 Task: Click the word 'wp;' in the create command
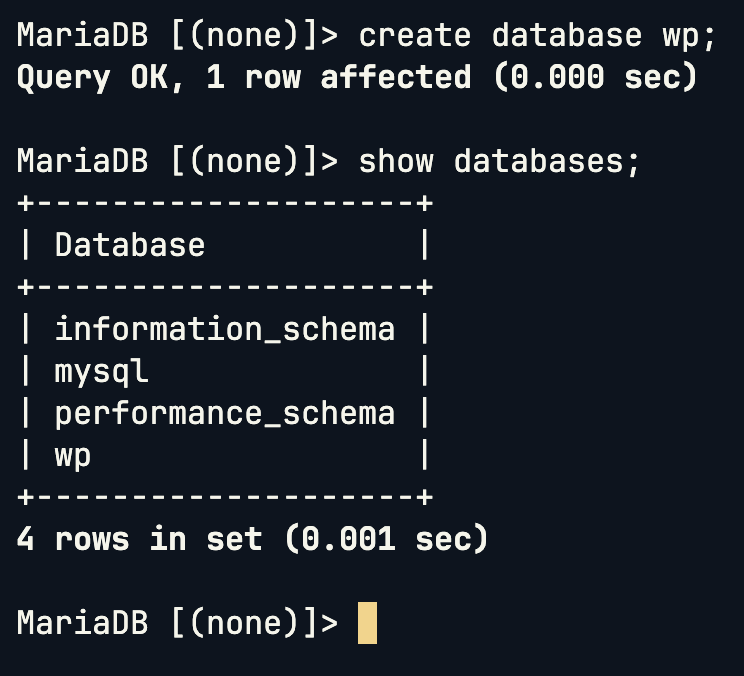click(x=689, y=37)
